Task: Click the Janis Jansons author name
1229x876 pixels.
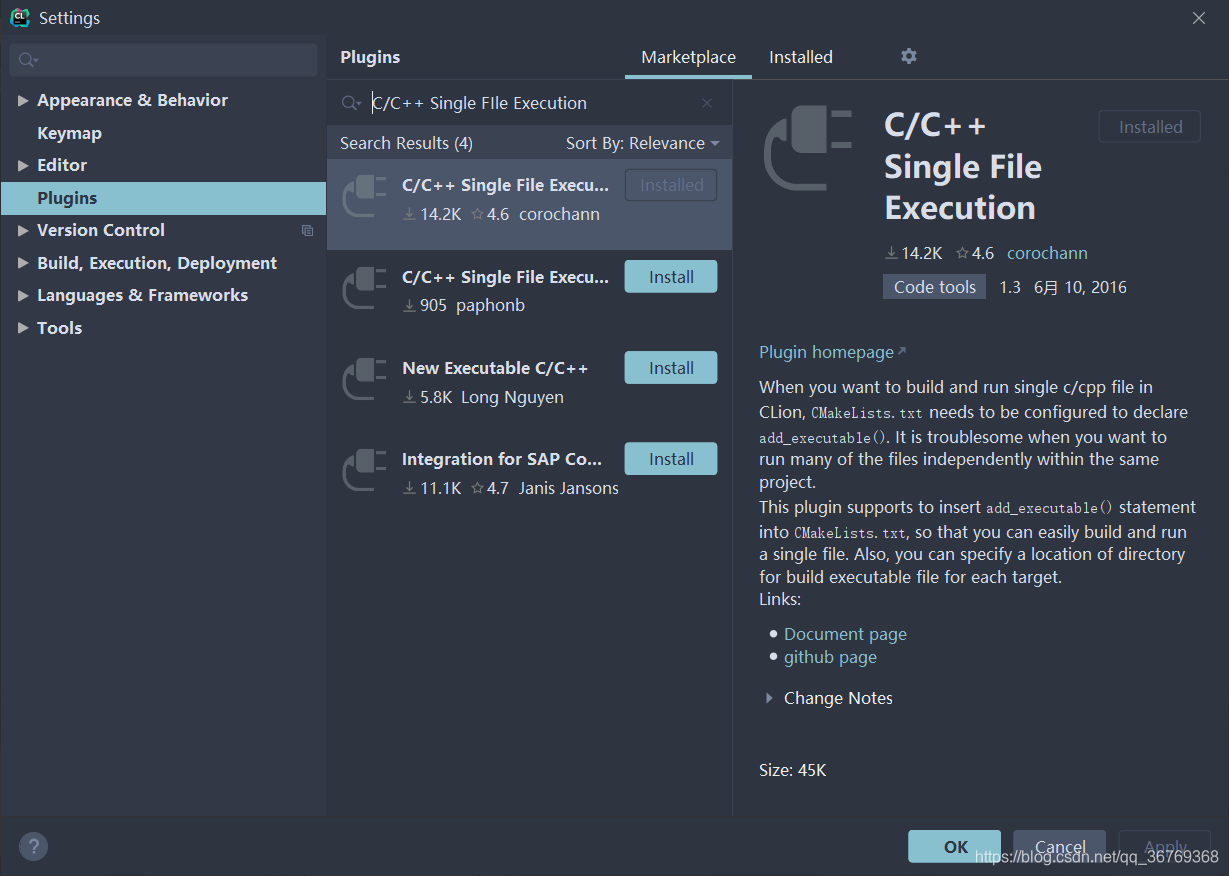Action: (x=568, y=488)
